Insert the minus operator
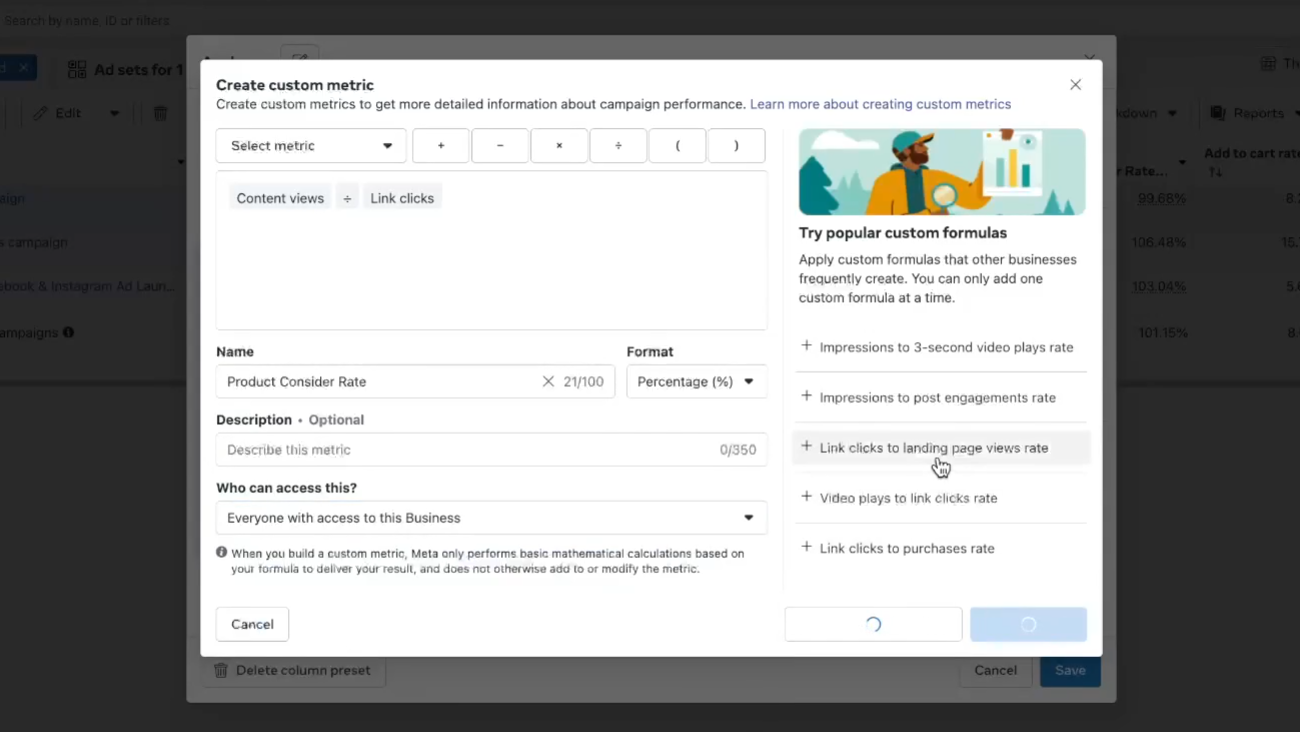The height and width of the screenshot is (732, 1300). coord(500,146)
